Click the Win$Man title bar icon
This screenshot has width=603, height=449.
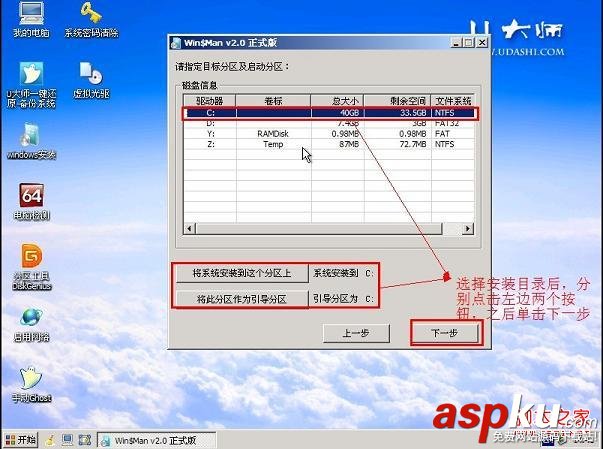(176, 43)
